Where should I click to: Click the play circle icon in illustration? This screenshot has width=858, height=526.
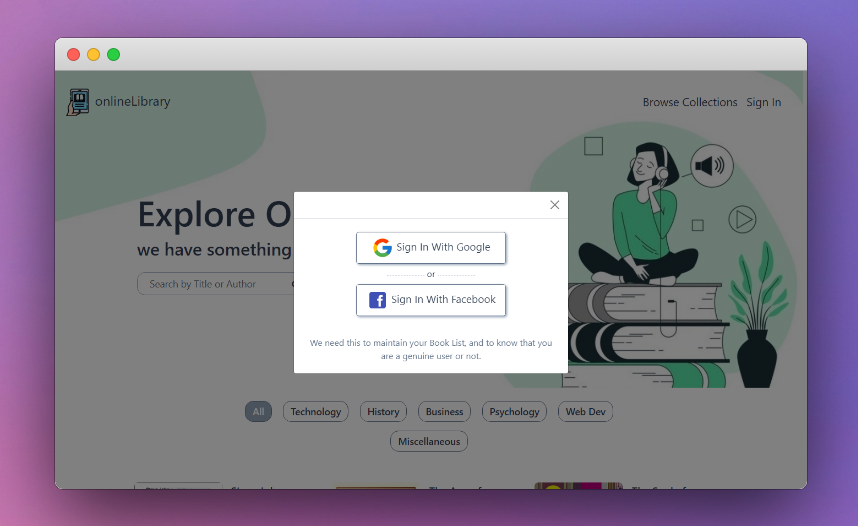(742, 219)
